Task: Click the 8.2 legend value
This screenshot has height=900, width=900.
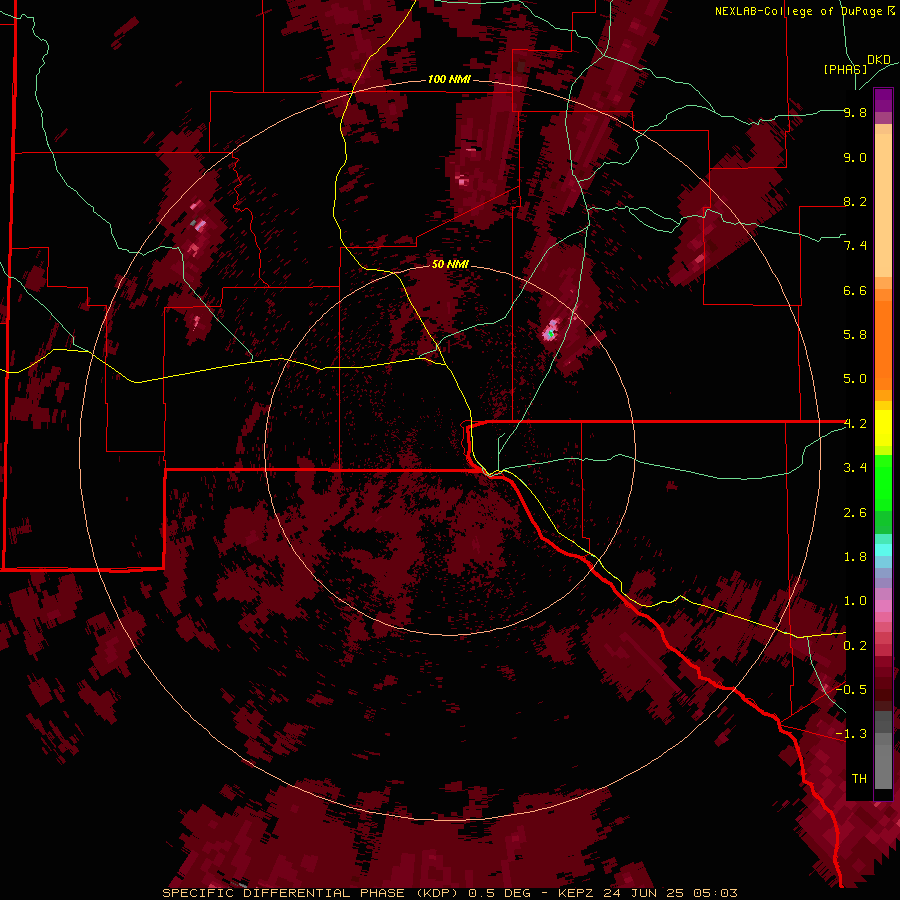Action: pyautogui.click(x=855, y=202)
